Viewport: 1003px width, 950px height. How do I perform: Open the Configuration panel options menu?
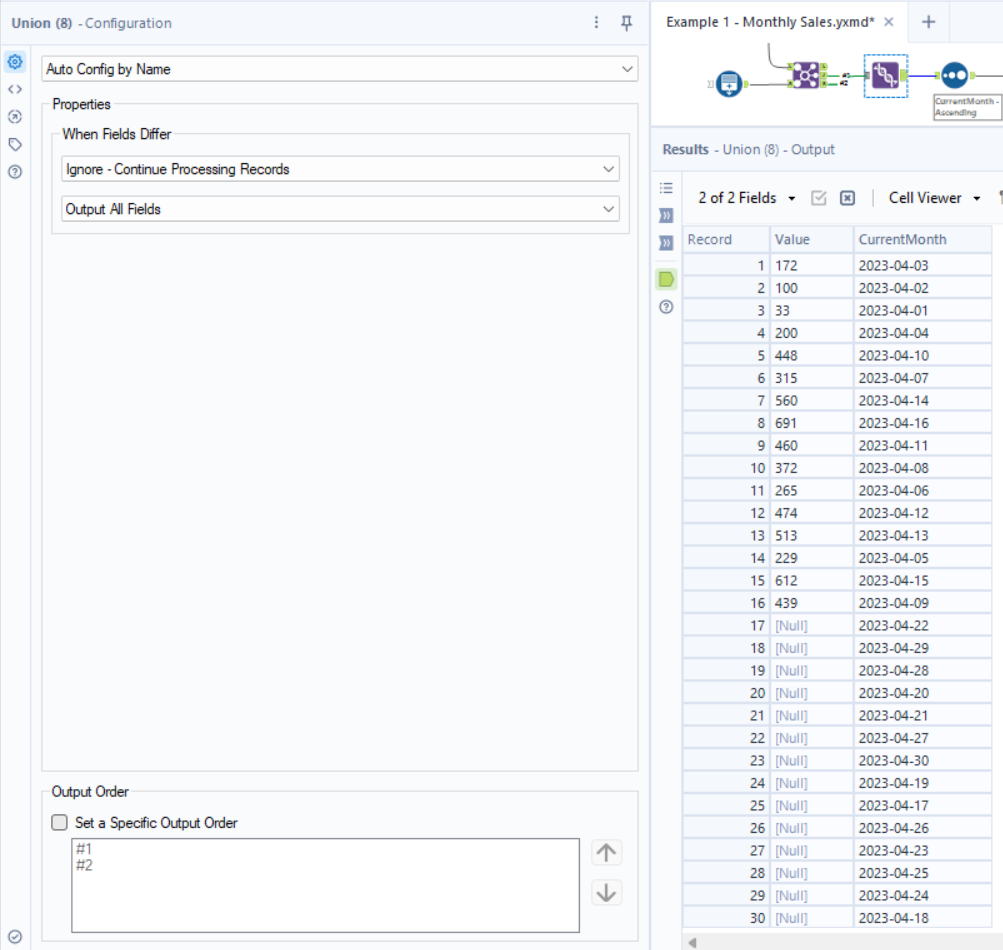coord(597,22)
